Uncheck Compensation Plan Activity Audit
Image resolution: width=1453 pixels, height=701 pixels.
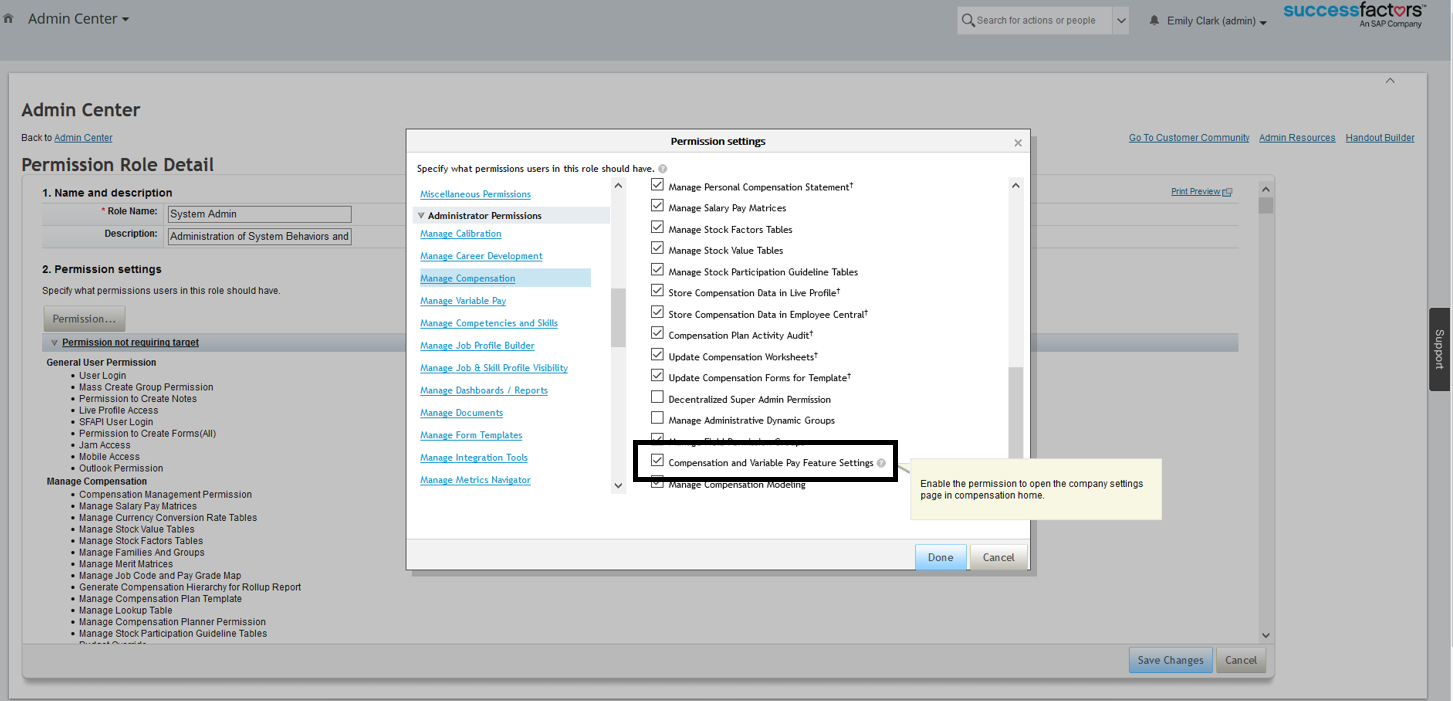(657, 334)
